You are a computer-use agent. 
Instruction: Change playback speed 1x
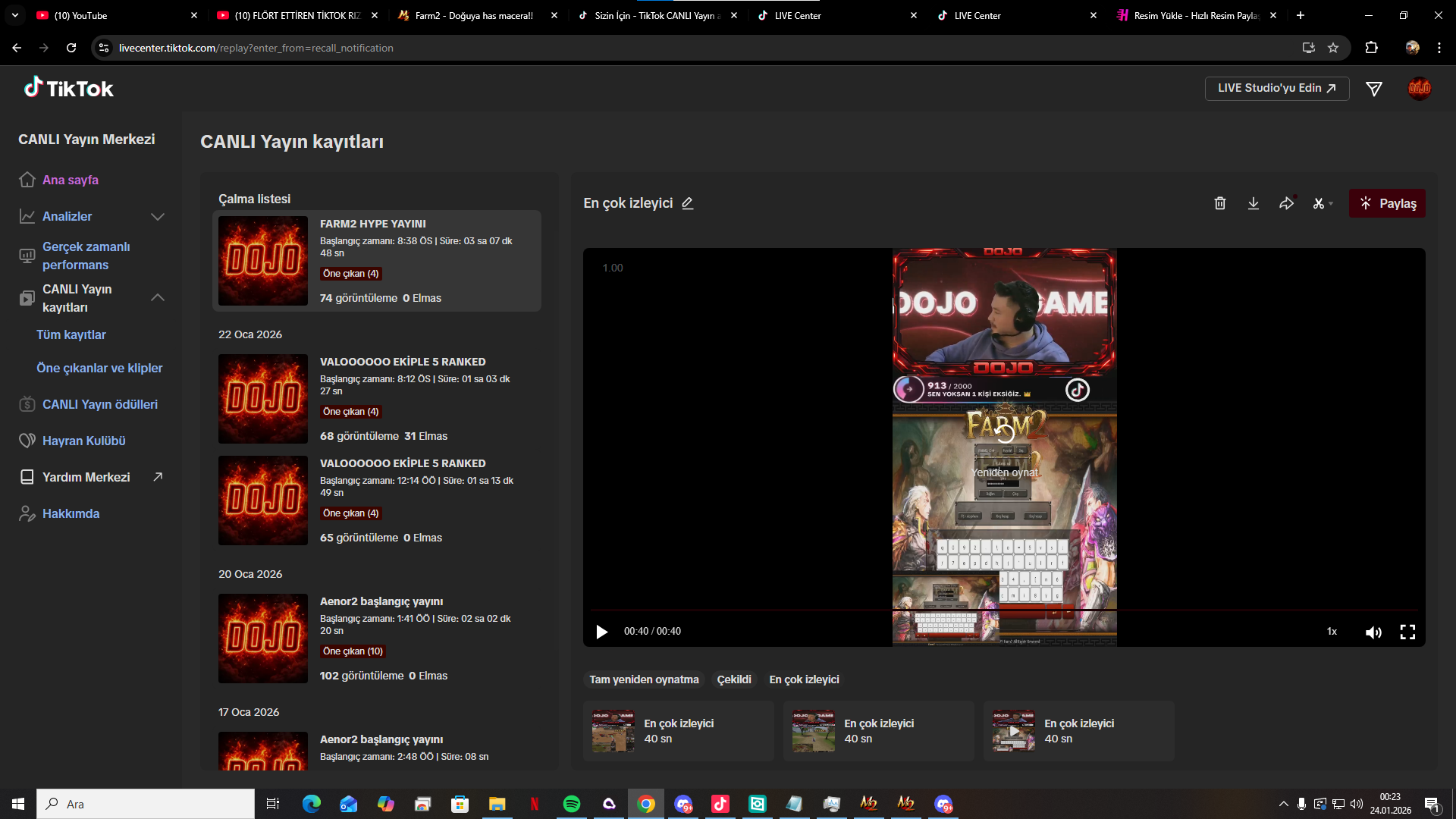point(1332,632)
